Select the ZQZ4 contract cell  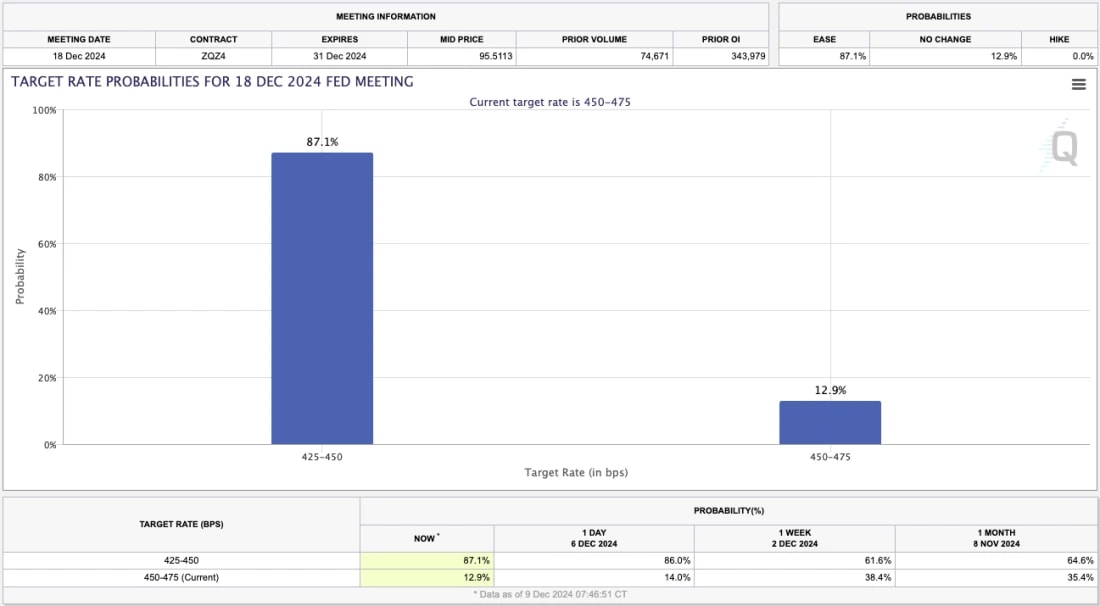click(x=213, y=56)
